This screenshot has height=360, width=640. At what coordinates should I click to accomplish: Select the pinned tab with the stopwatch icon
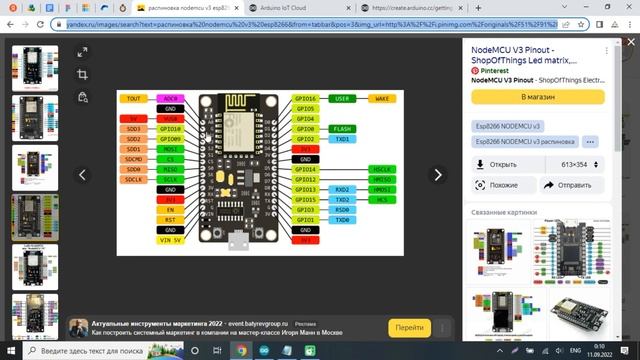[122, 8]
